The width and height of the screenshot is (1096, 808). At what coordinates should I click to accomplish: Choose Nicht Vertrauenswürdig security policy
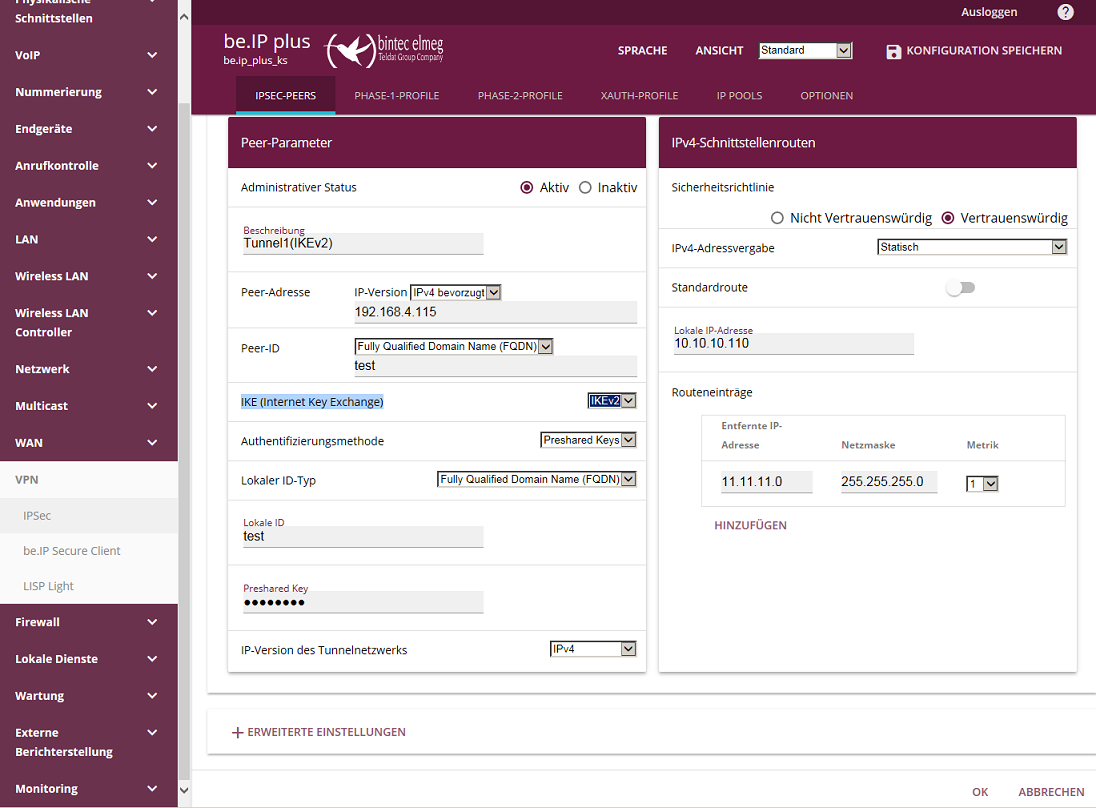777,218
